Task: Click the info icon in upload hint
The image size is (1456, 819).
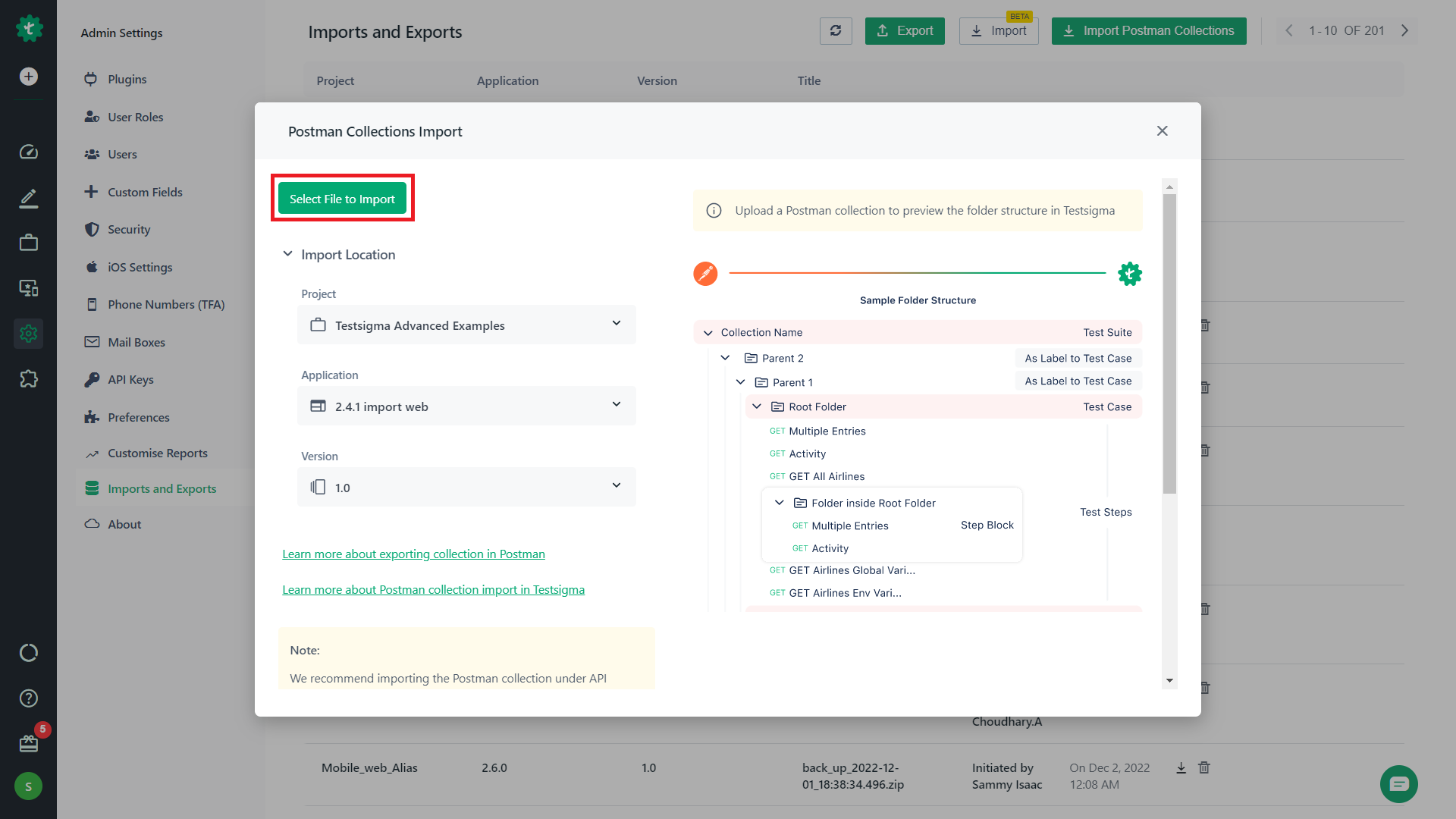Action: click(714, 211)
